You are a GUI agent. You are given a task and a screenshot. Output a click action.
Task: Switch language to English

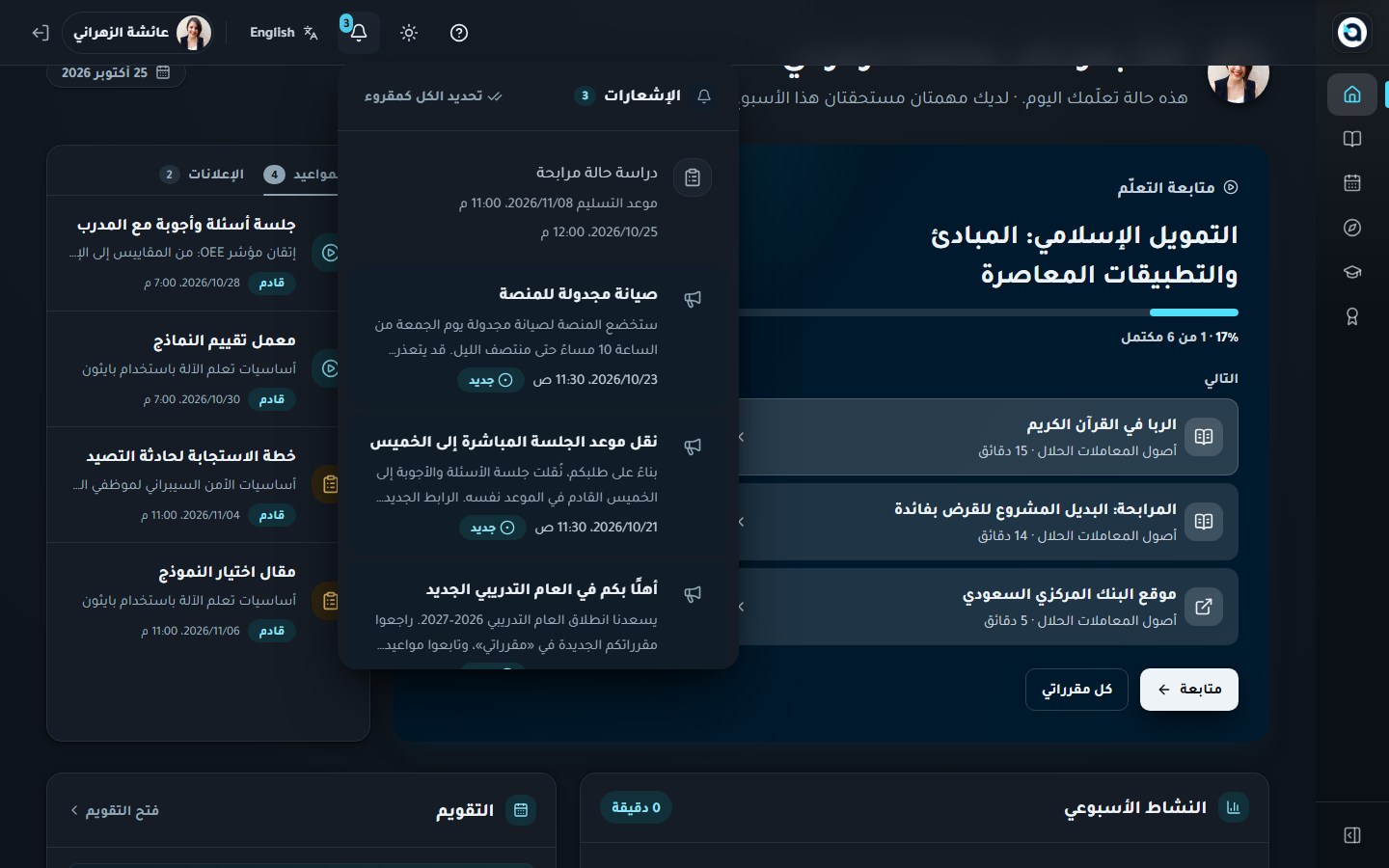pos(284,33)
